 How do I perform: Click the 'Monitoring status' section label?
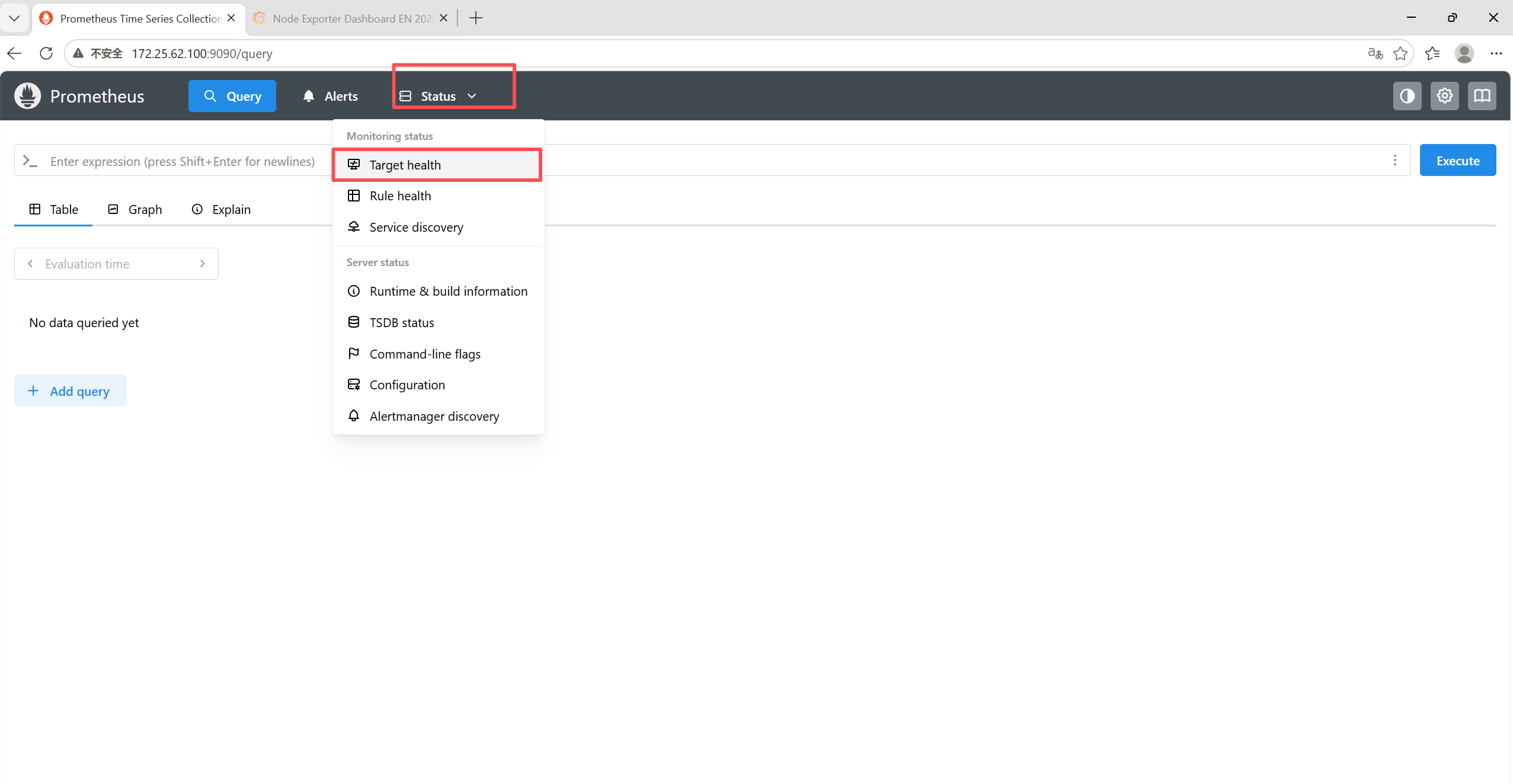pos(390,136)
